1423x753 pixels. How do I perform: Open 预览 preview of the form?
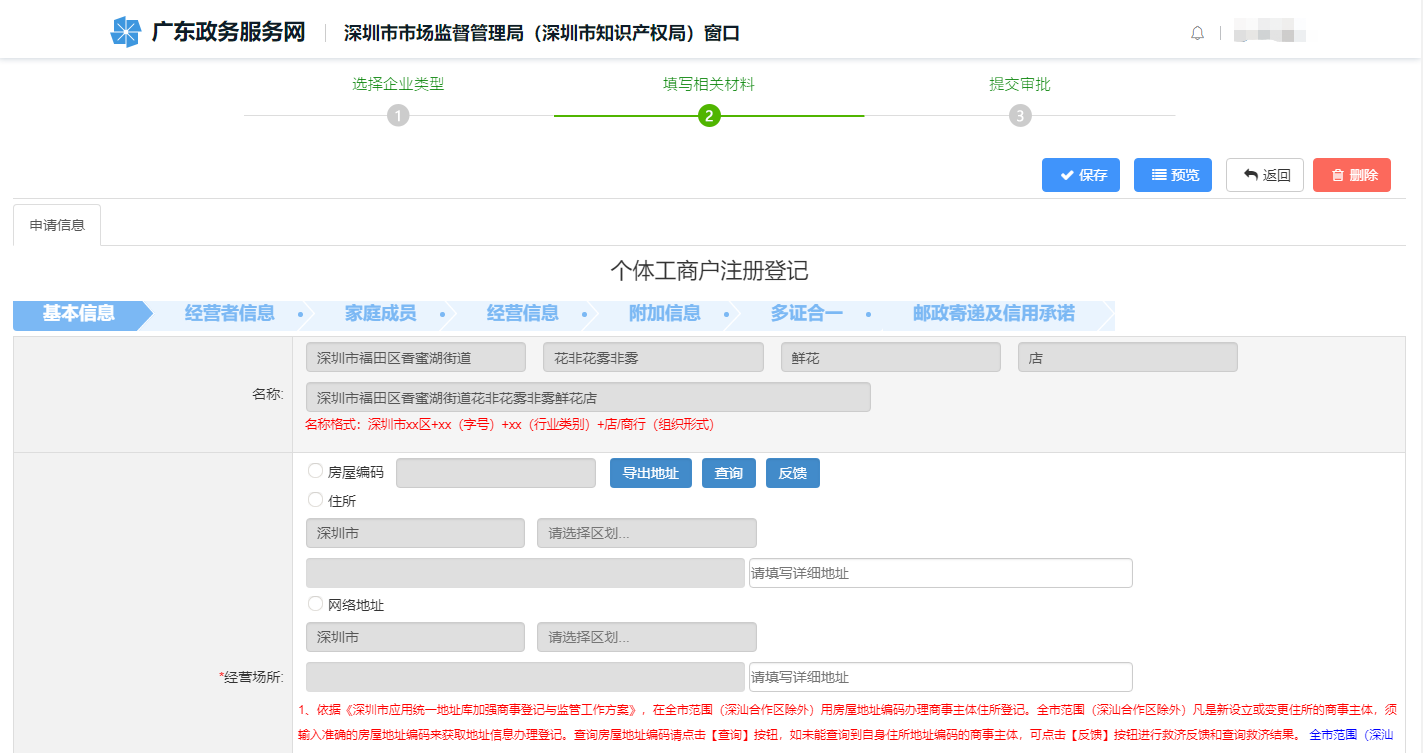(1172, 175)
